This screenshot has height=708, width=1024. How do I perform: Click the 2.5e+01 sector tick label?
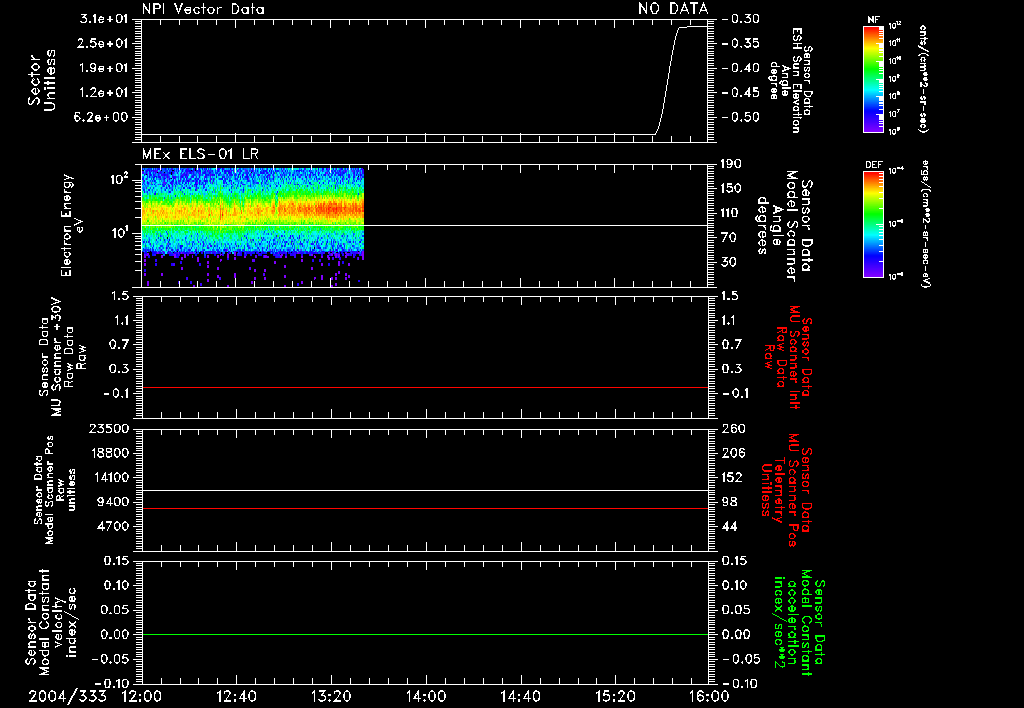click(x=104, y=43)
